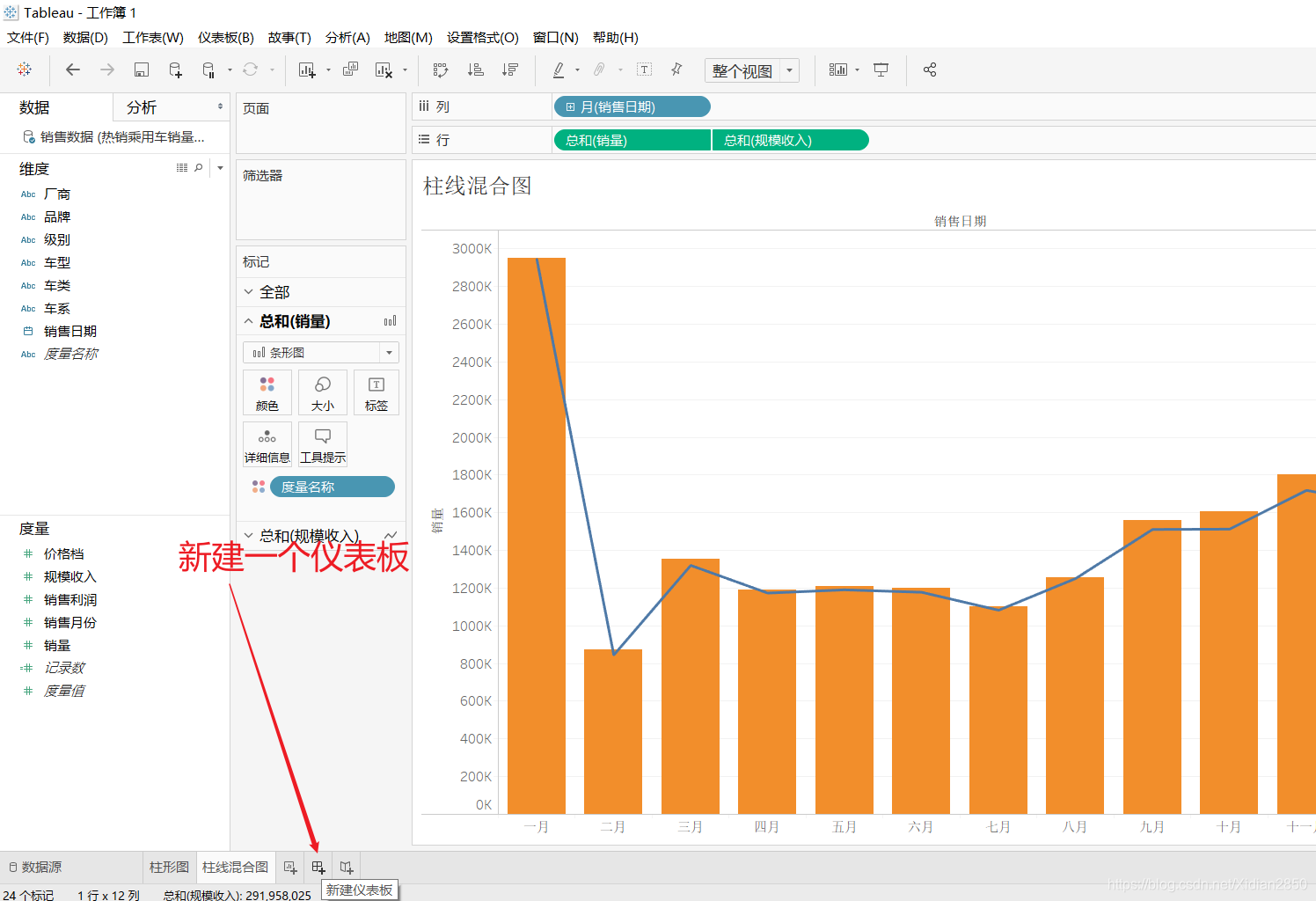Duplicate the sheet with the toolbar icon
Viewport: 1316px width, 901px height.
tap(350, 70)
